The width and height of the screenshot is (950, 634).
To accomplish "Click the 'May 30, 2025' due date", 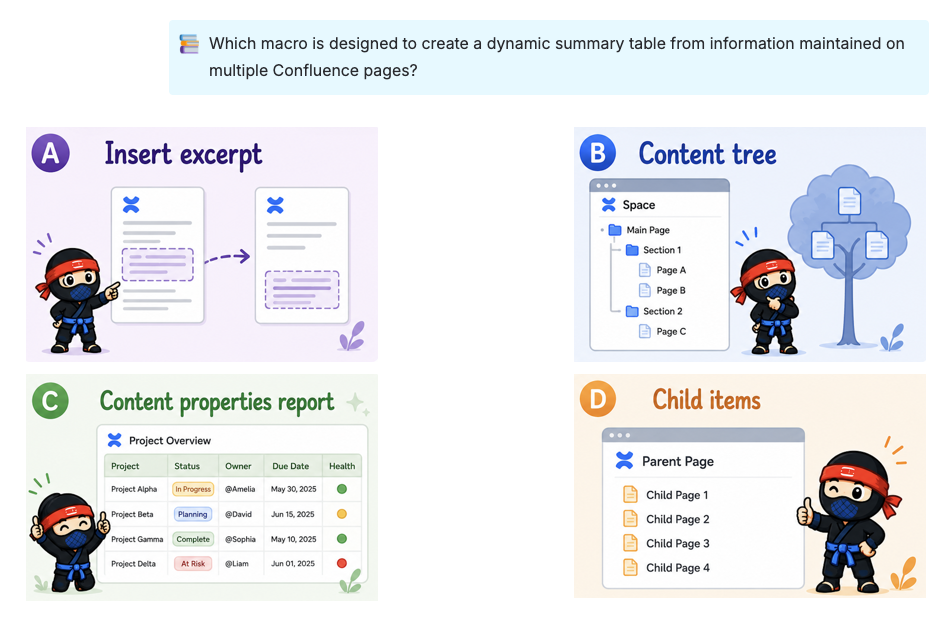I will point(293,489).
